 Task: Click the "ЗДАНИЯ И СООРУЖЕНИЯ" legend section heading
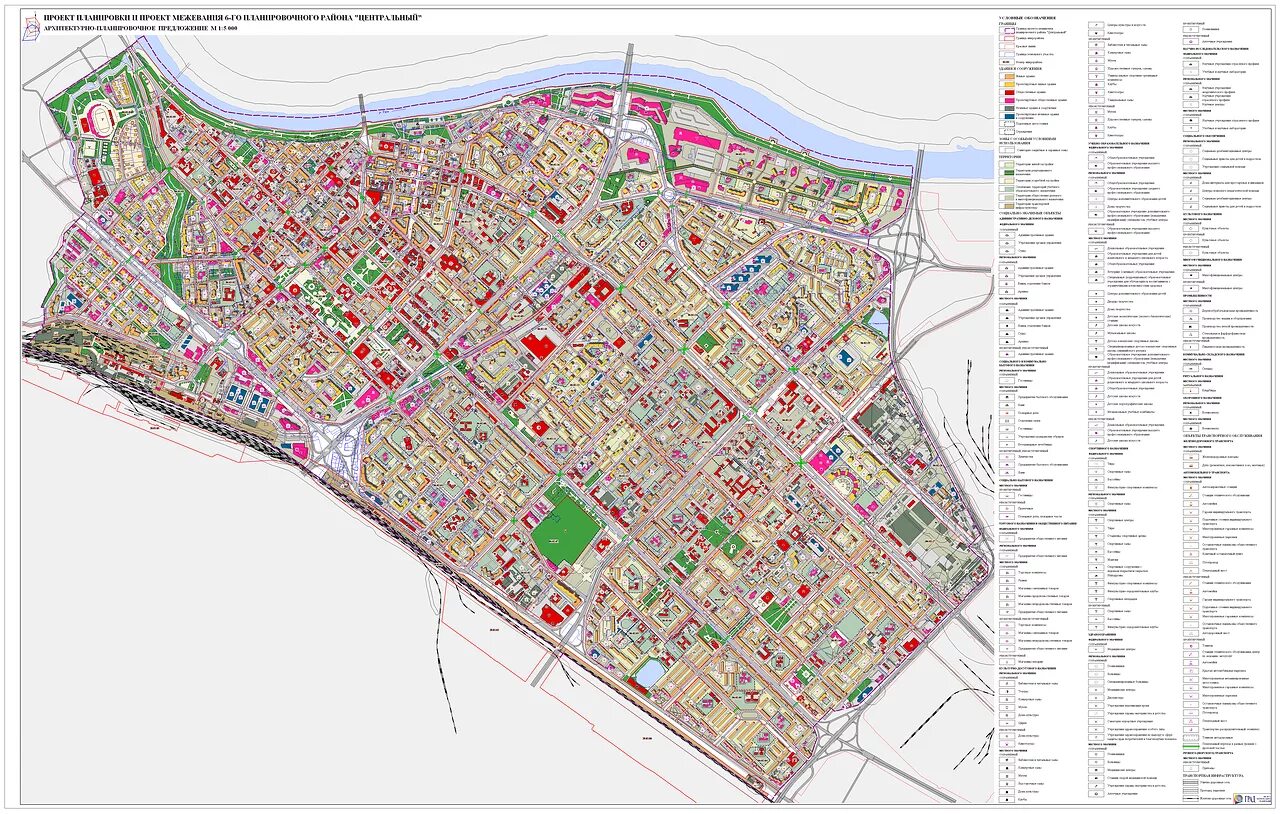click(1022, 68)
